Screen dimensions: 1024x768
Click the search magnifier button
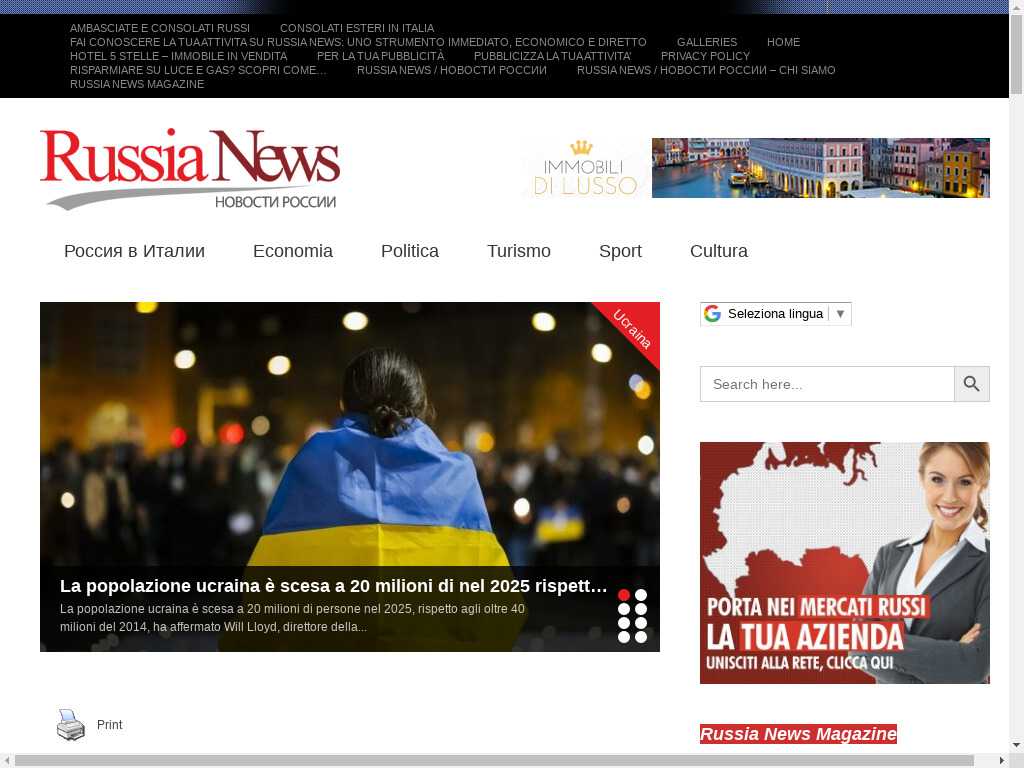click(971, 384)
